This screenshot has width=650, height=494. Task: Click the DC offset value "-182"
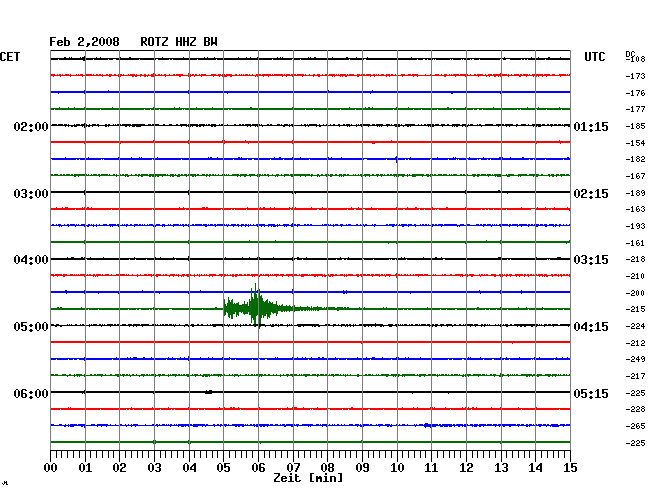coord(635,159)
